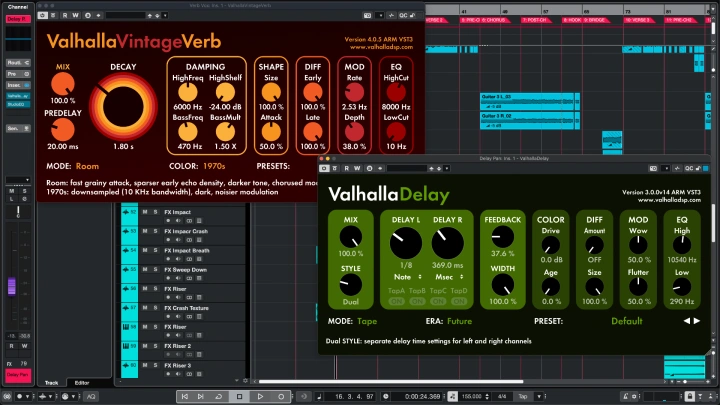This screenshot has width=720, height=405.
Task: Select the Delay P. channel name button
Action: 18,19
